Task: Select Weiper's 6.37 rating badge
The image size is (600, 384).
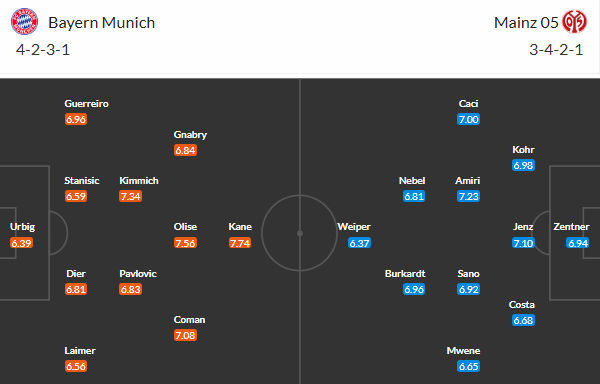Action: pyautogui.click(x=359, y=243)
